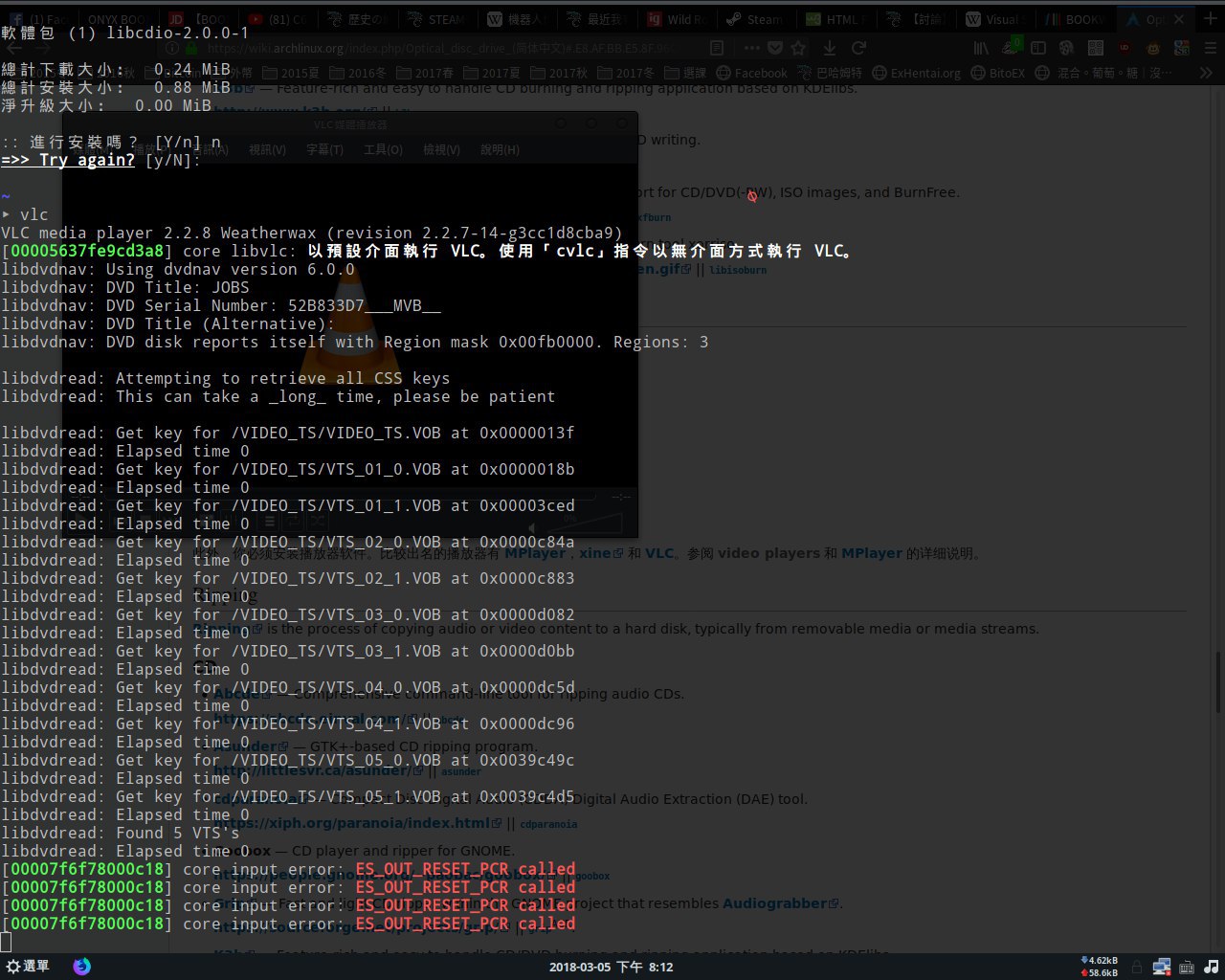Open the 2017秋 bookmark folder

coord(559,73)
